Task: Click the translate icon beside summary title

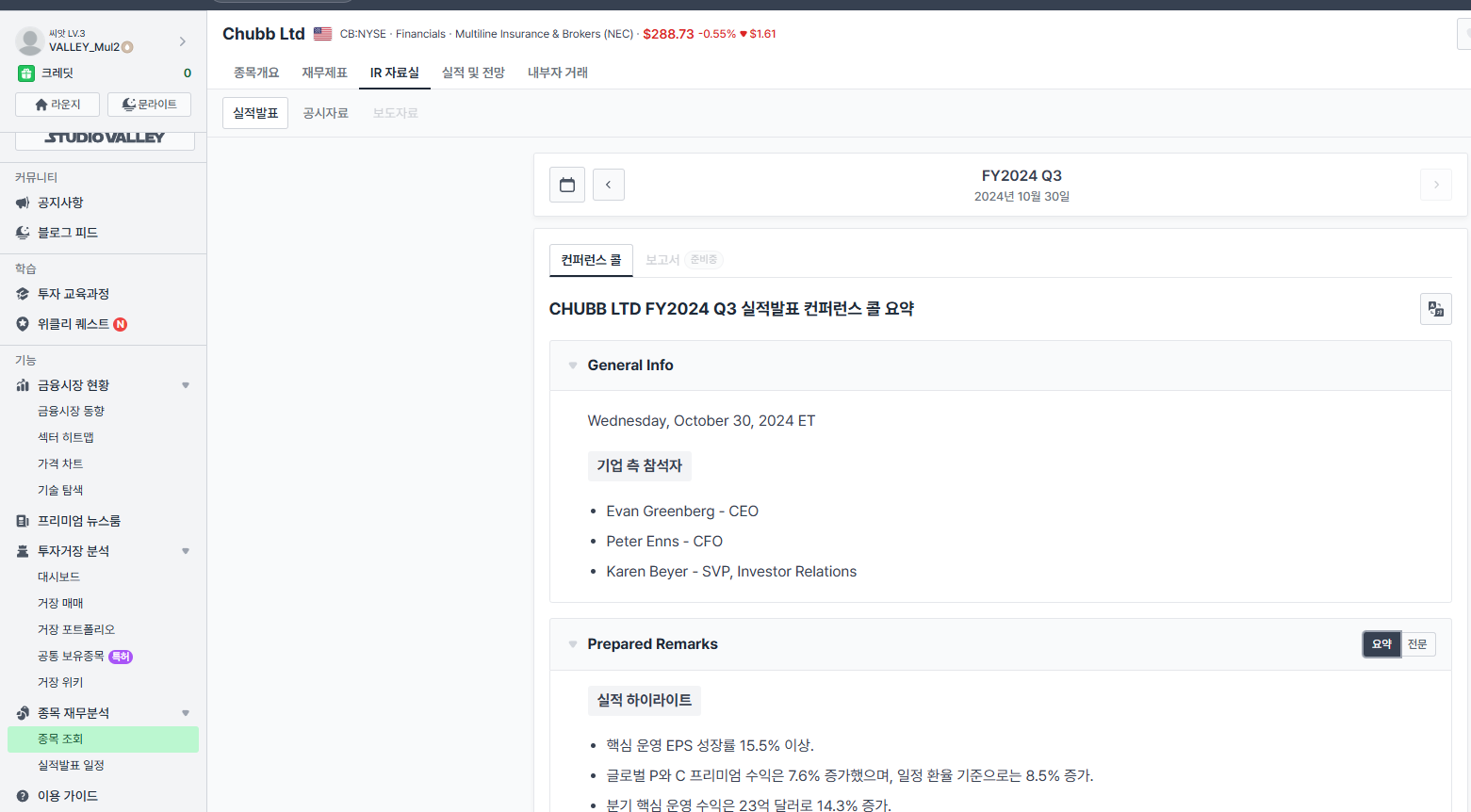Action: (1436, 309)
